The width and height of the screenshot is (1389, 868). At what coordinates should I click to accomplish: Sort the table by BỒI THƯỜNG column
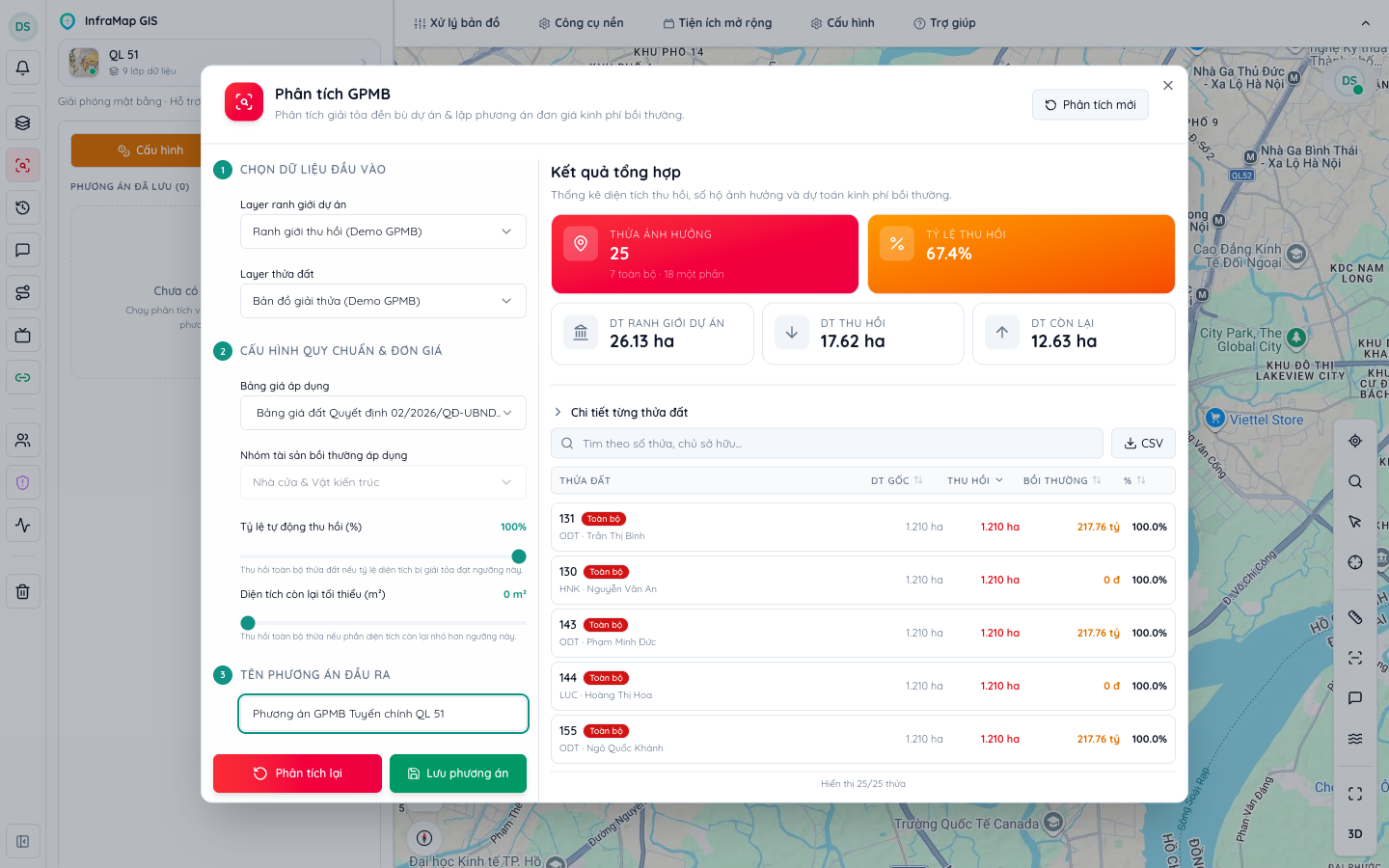[1062, 480]
